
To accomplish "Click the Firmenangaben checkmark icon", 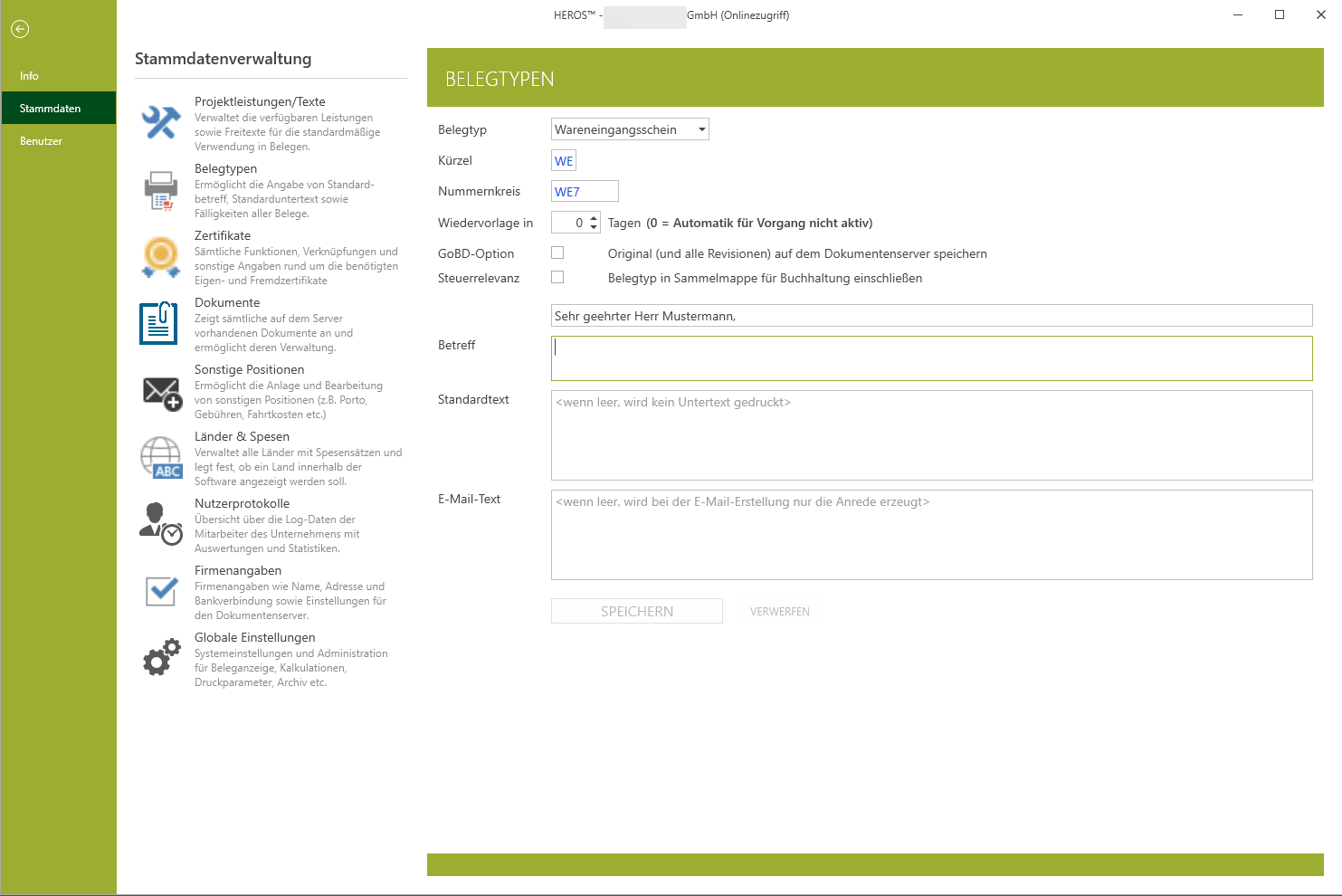I will [161, 591].
